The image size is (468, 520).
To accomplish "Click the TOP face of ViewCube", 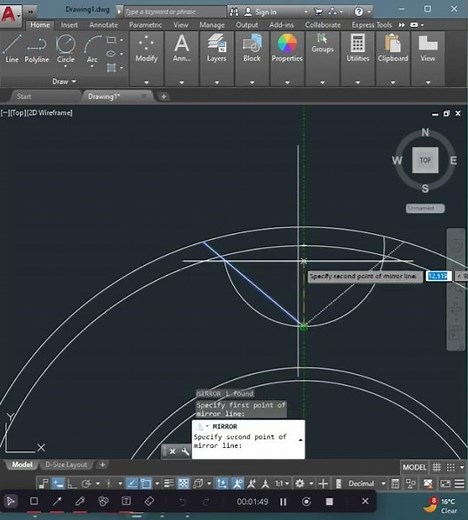I will pyautogui.click(x=425, y=160).
